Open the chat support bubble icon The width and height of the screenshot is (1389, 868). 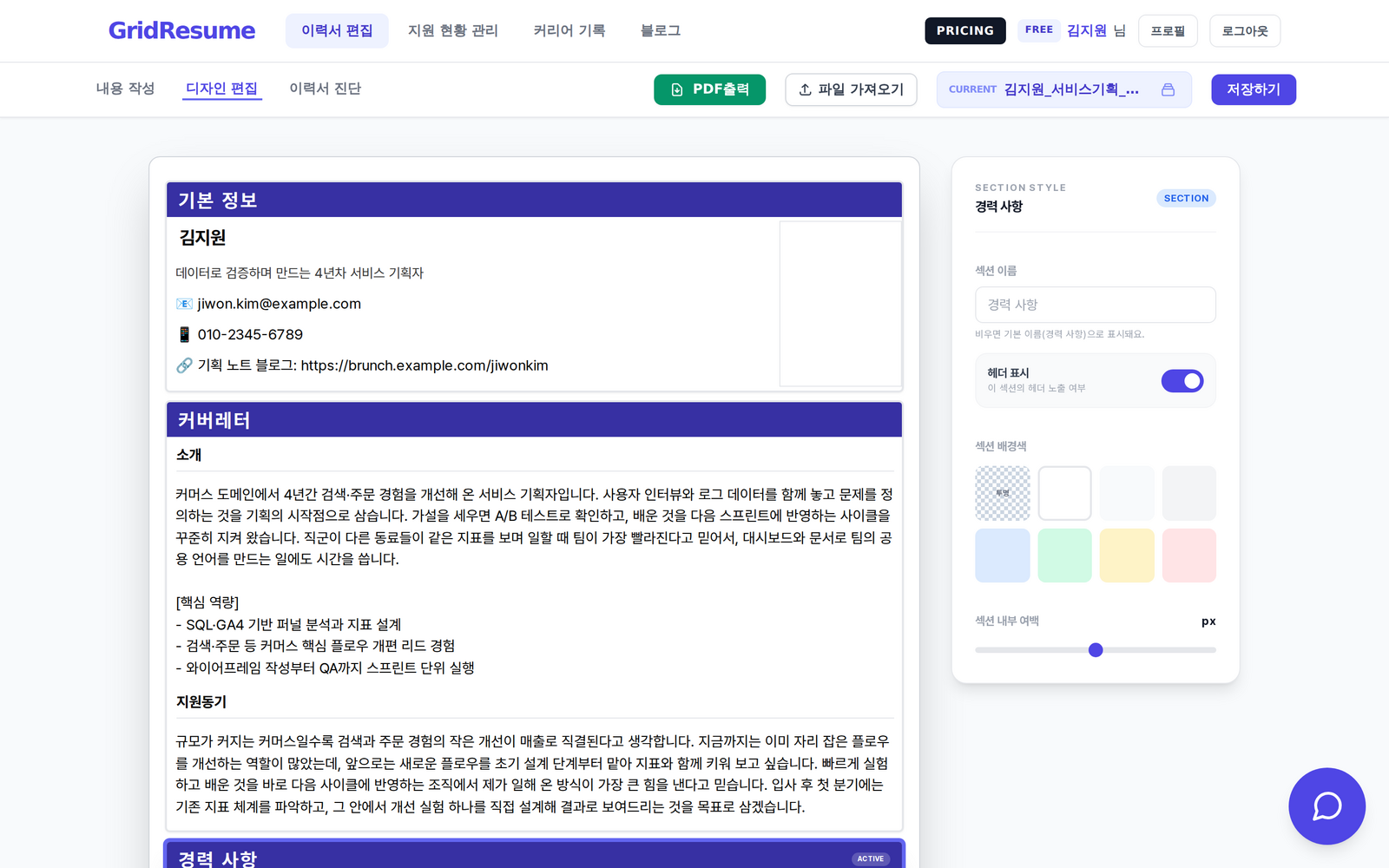1326,806
